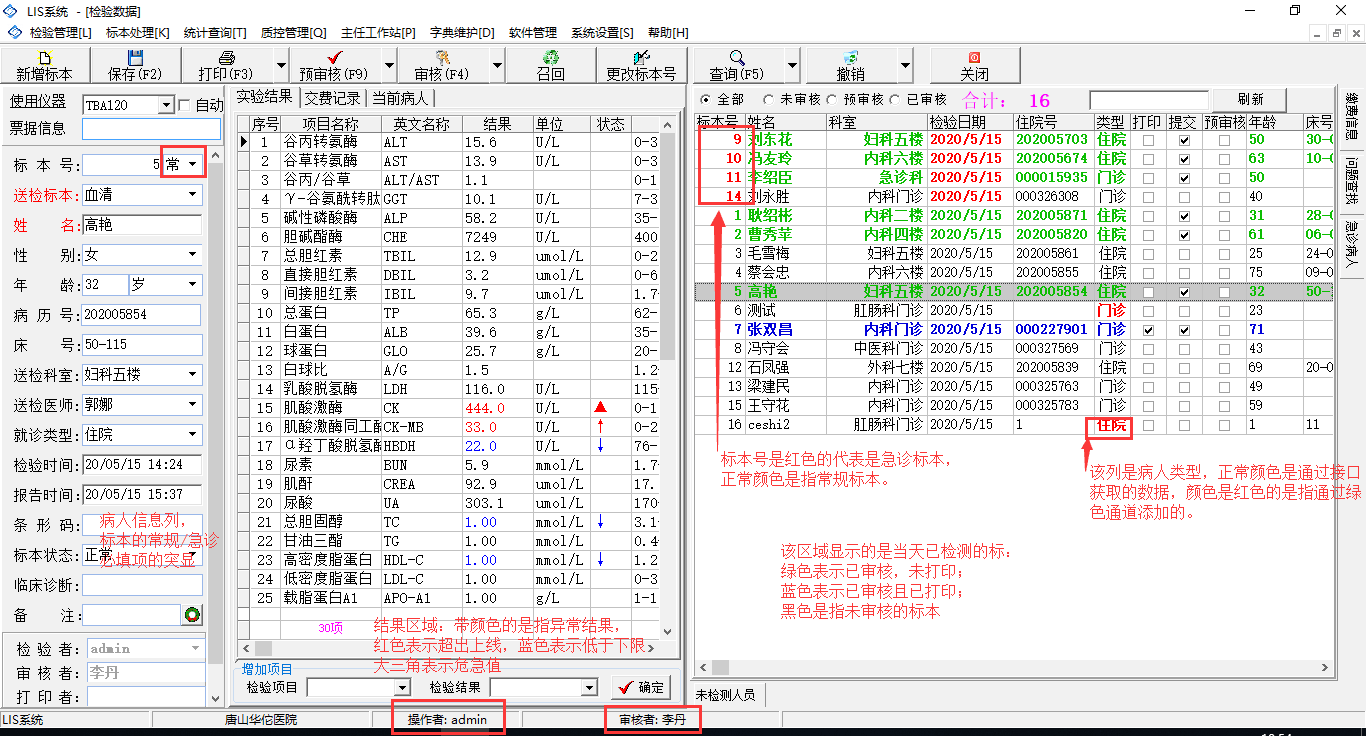The height and width of the screenshot is (736, 1366).
Task: Select patient row 石凤强
Action: coord(1014,368)
